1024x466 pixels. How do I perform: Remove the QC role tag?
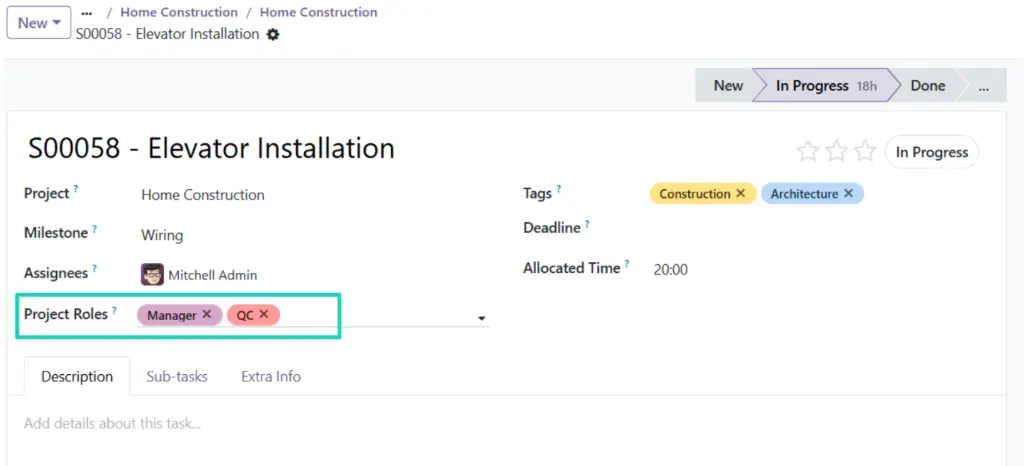(x=264, y=315)
